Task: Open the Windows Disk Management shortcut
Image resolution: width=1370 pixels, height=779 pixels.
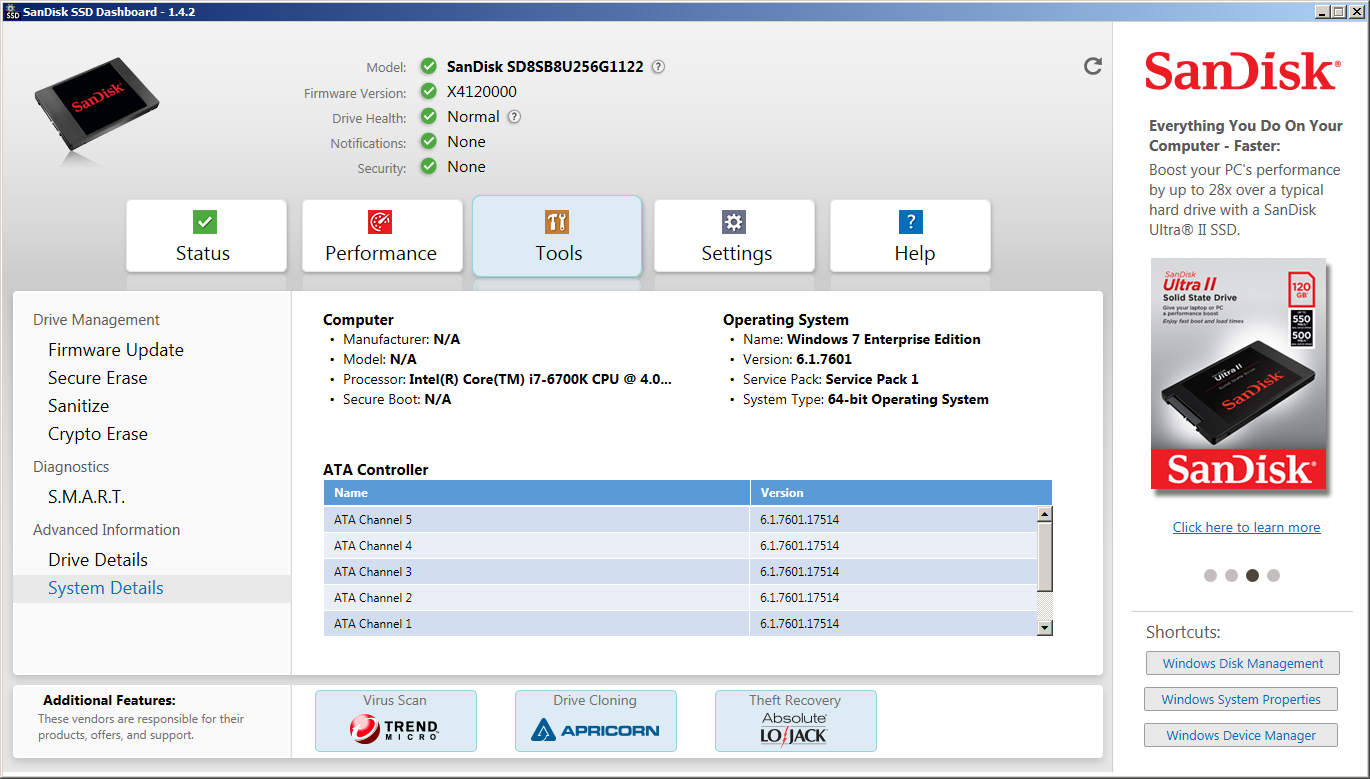Action: (1243, 663)
